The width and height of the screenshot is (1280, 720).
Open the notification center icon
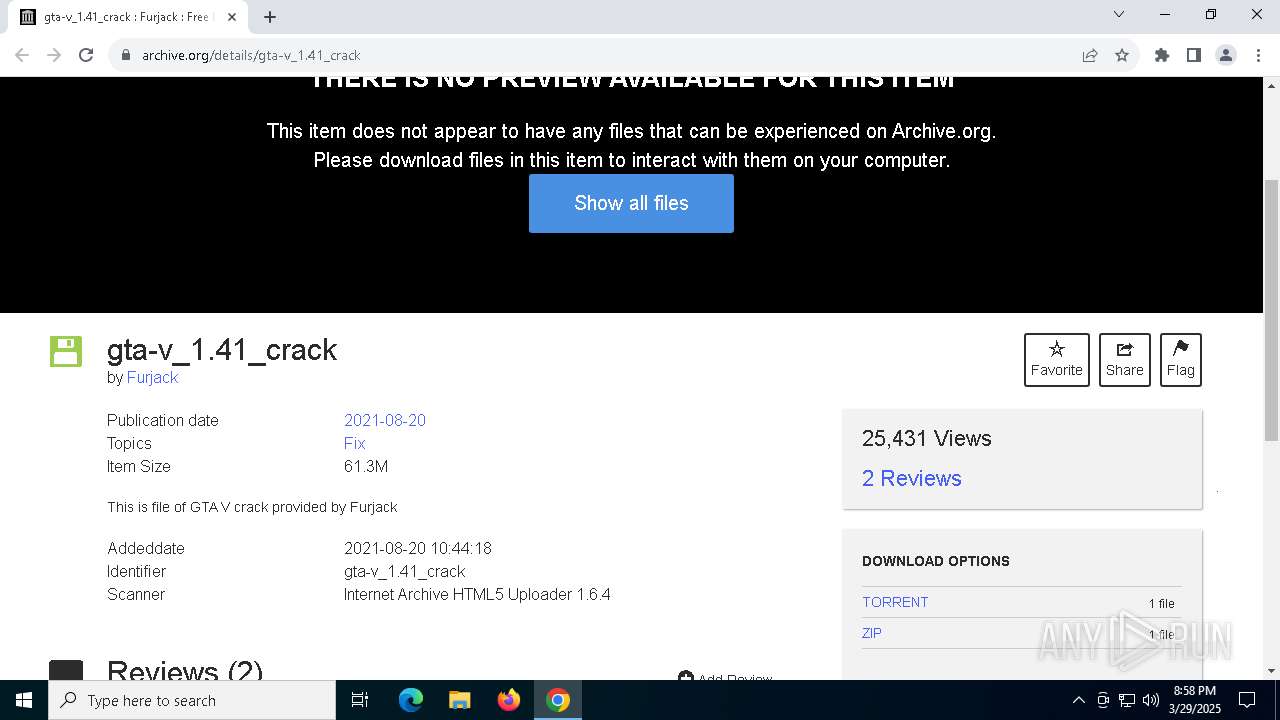(1247, 700)
